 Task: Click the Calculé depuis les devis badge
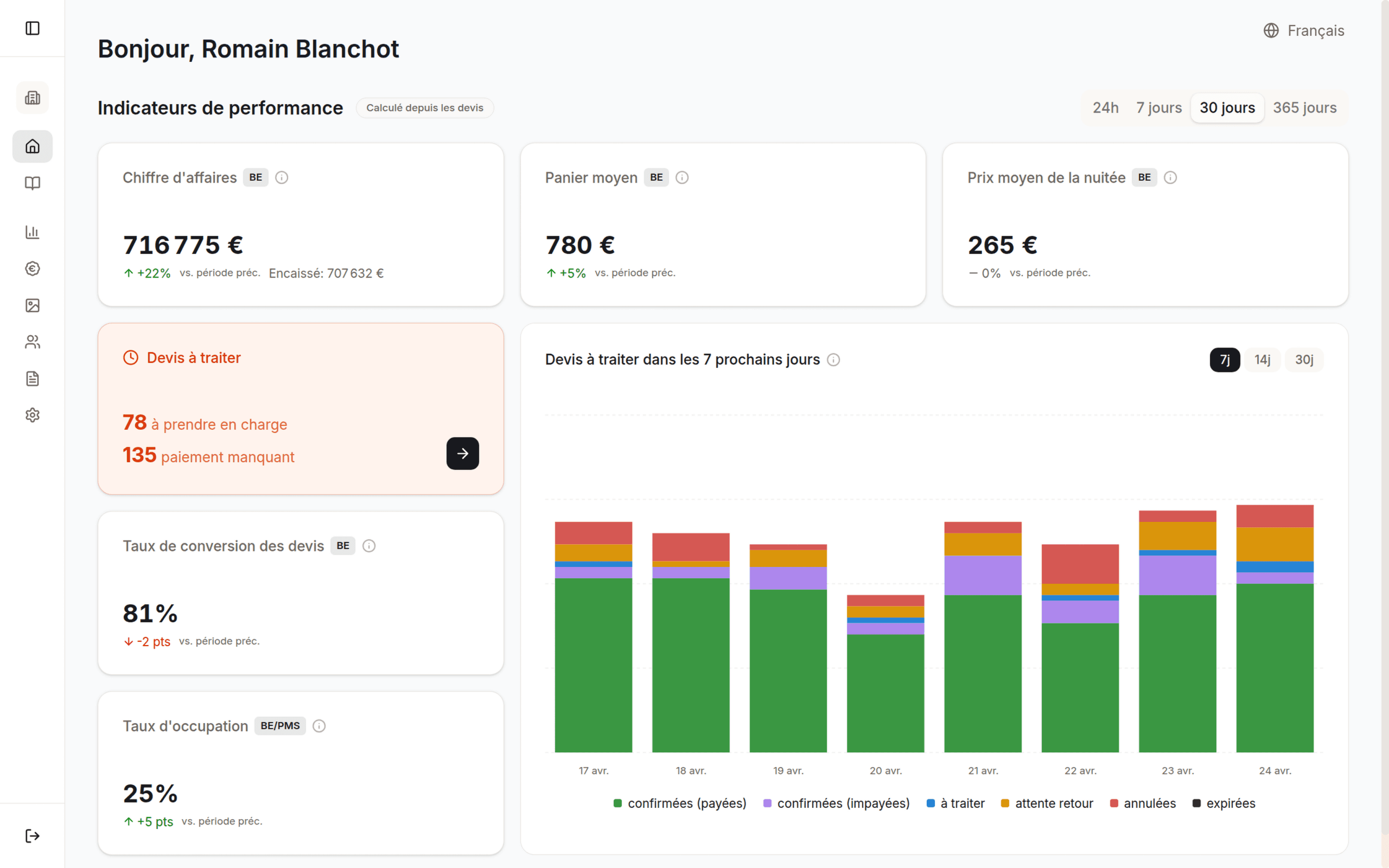[425, 108]
